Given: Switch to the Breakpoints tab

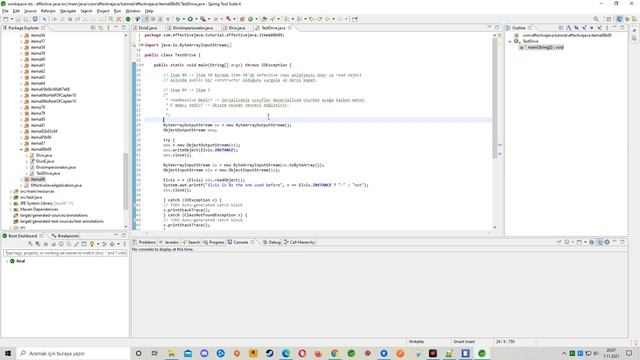Looking at the screenshot, I should click(x=68, y=236).
